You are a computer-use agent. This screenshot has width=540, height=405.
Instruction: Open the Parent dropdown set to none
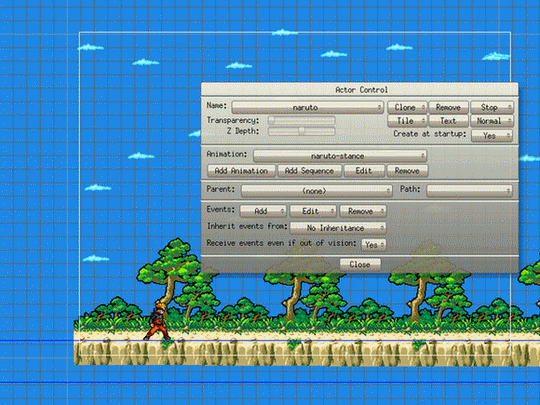316,190
